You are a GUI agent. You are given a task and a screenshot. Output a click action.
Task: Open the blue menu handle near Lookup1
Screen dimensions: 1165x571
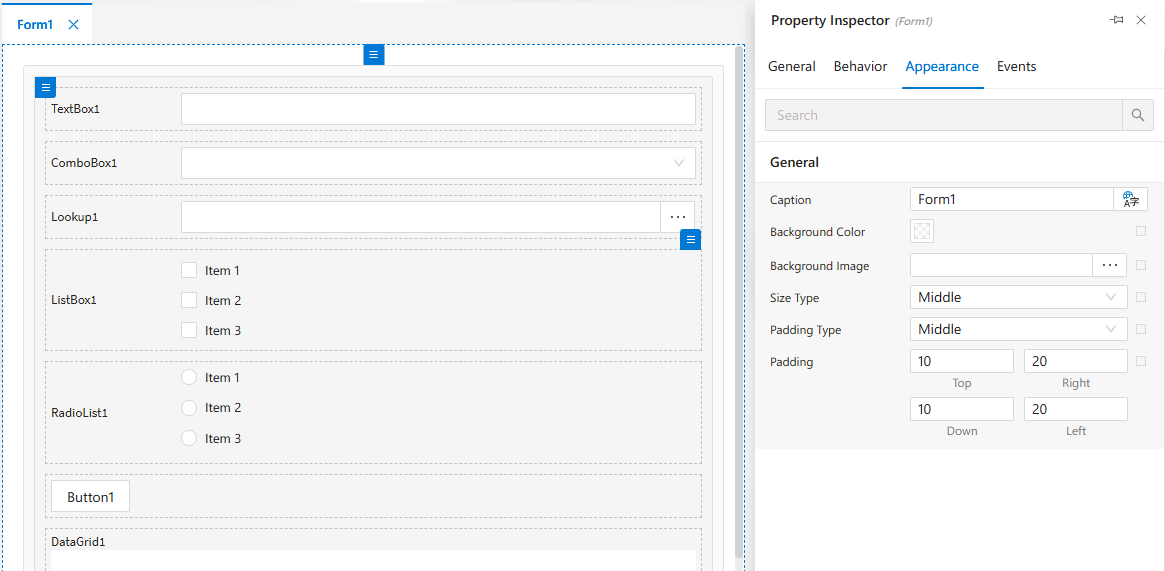click(691, 239)
